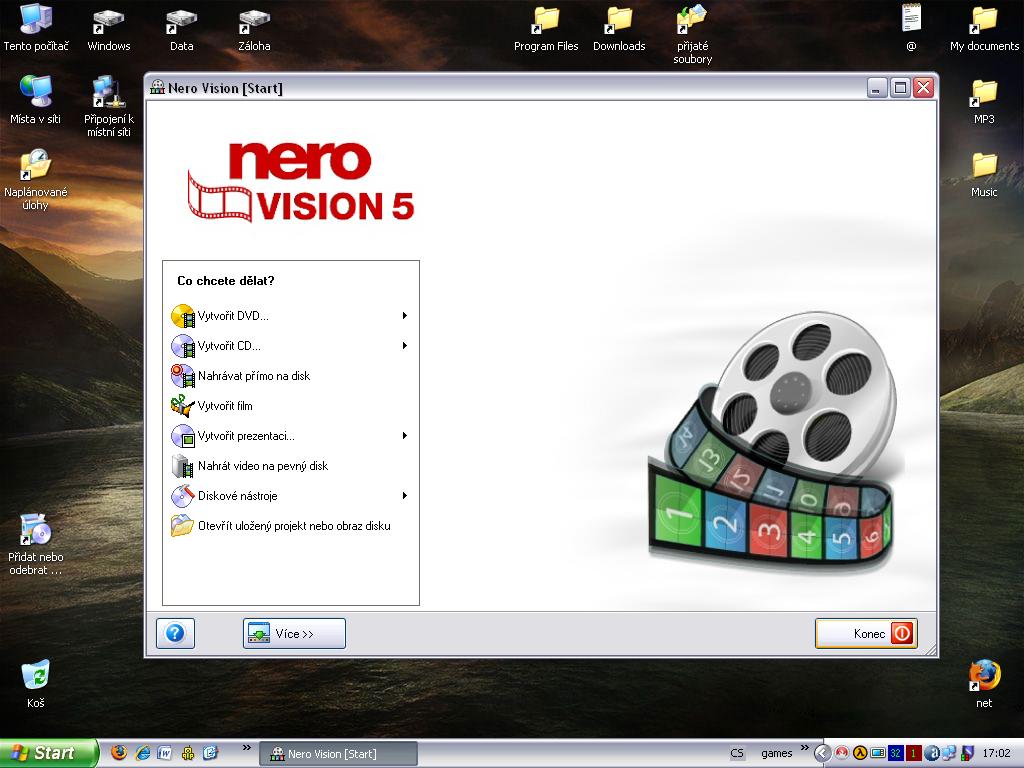Select the MP3 folder on desktop
The width and height of the screenshot is (1024, 768).
pyautogui.click(x=984, y=101)
